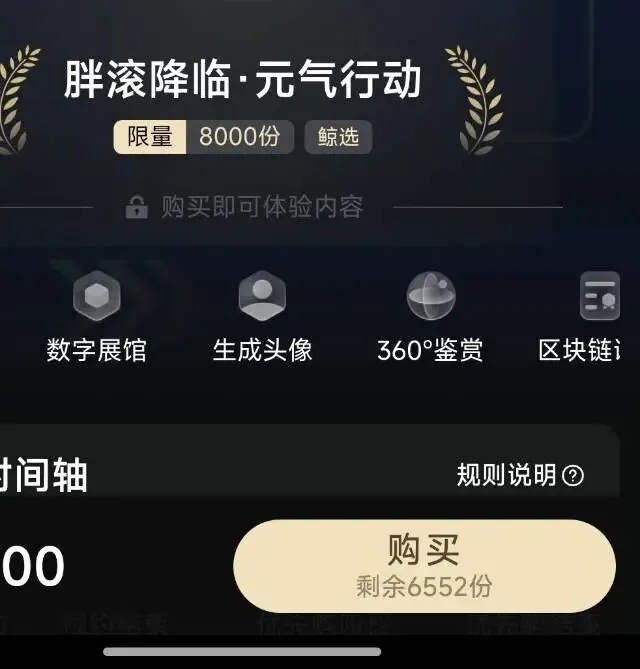Click the question mark help icon
The width and height of the screenshot is (640, 669).
point(573,475)
